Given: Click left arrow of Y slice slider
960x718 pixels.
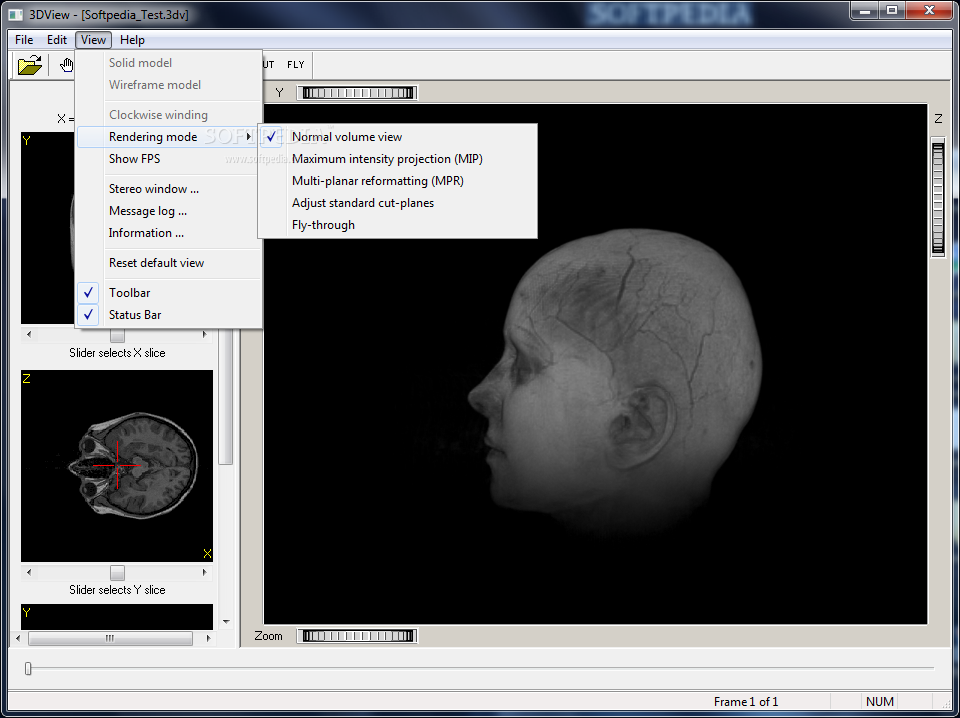Looking at the screenshot, I should pyautogui.click(x=29, y=572).
